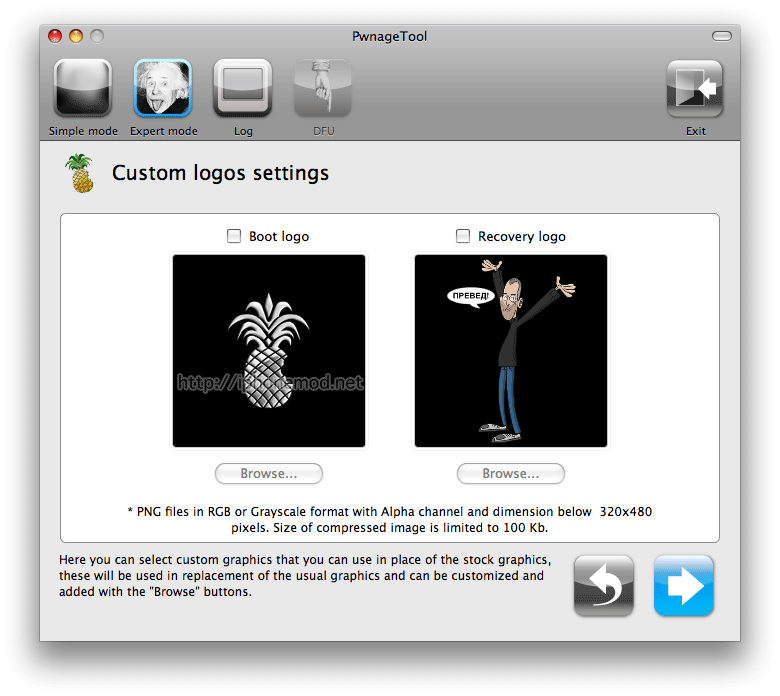Click the "Boot logo" label text

tap(279, 236)
